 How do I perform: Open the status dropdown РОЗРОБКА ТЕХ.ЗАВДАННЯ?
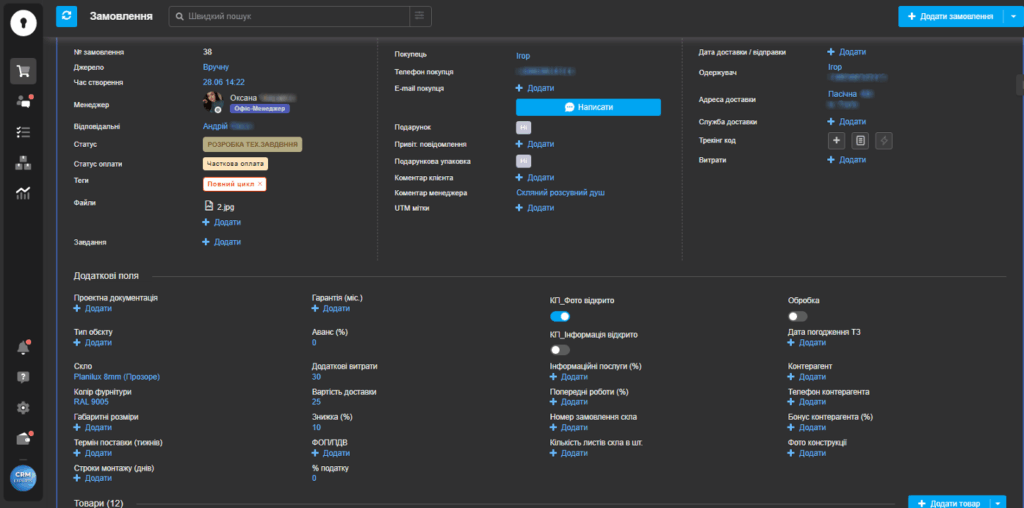[252, 145]
